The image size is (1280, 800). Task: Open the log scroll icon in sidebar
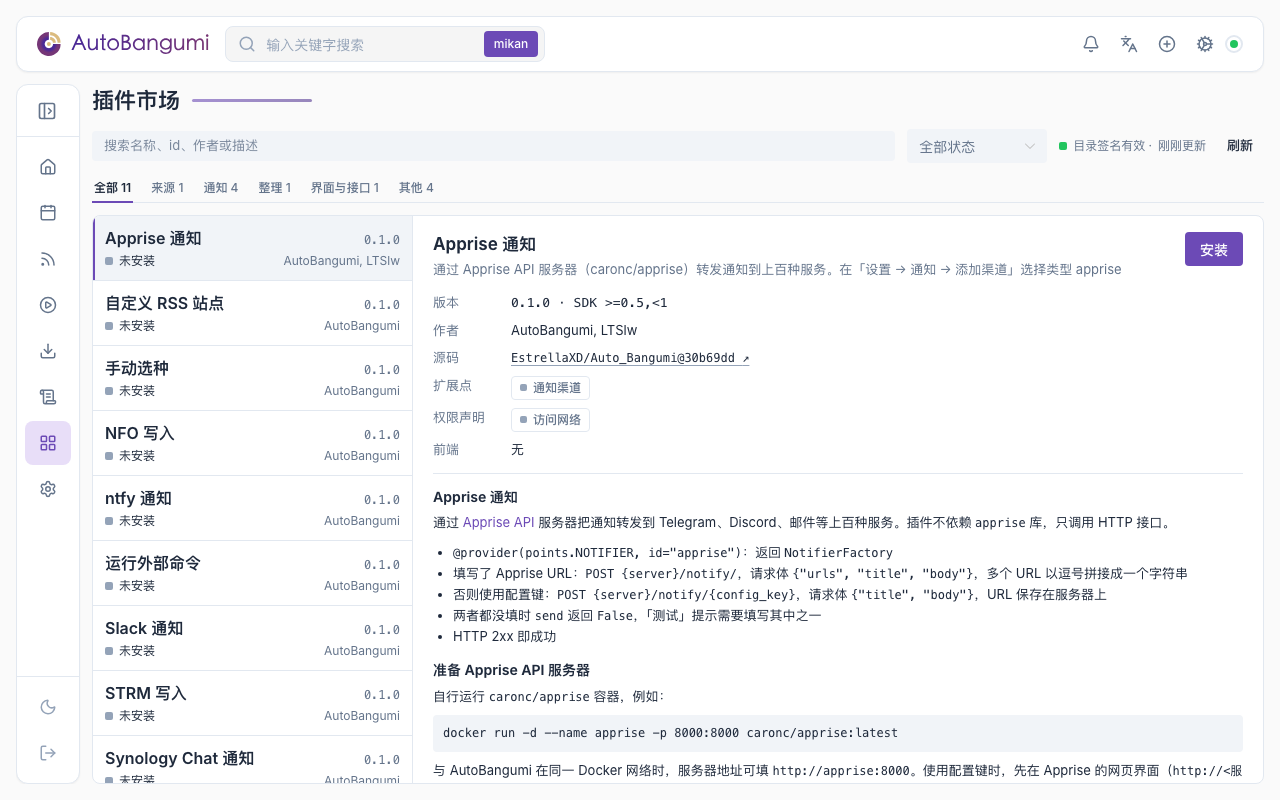click(48, 397)
